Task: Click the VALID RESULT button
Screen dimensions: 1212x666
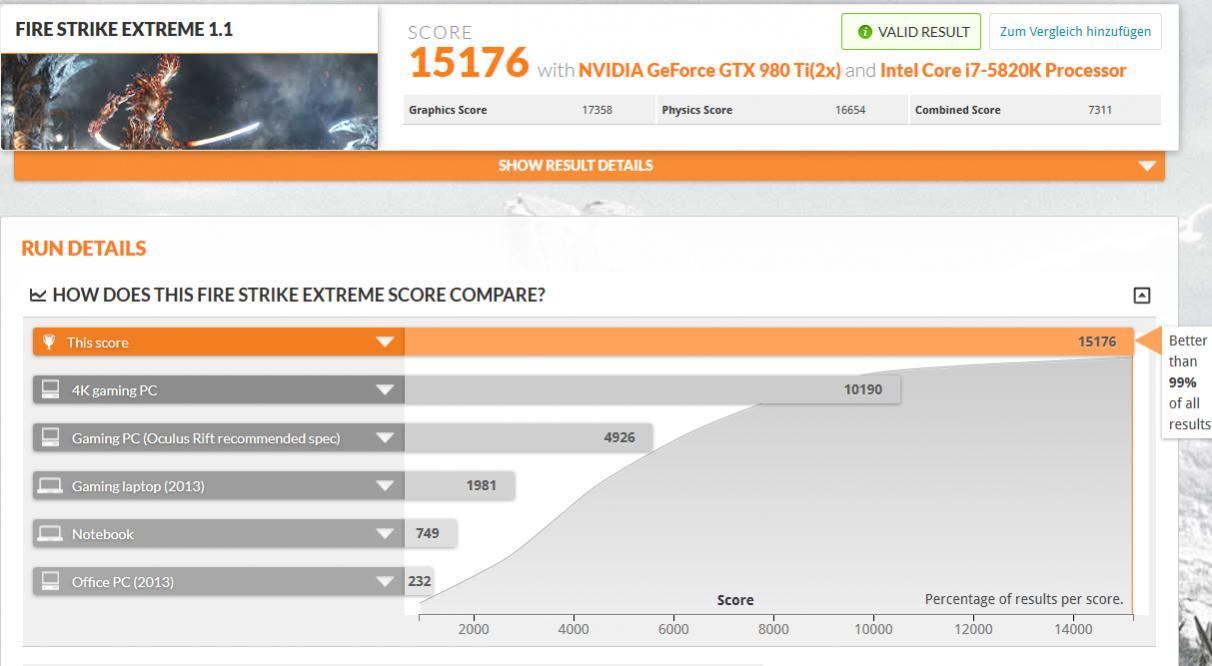Action: (x=911, y=32)
